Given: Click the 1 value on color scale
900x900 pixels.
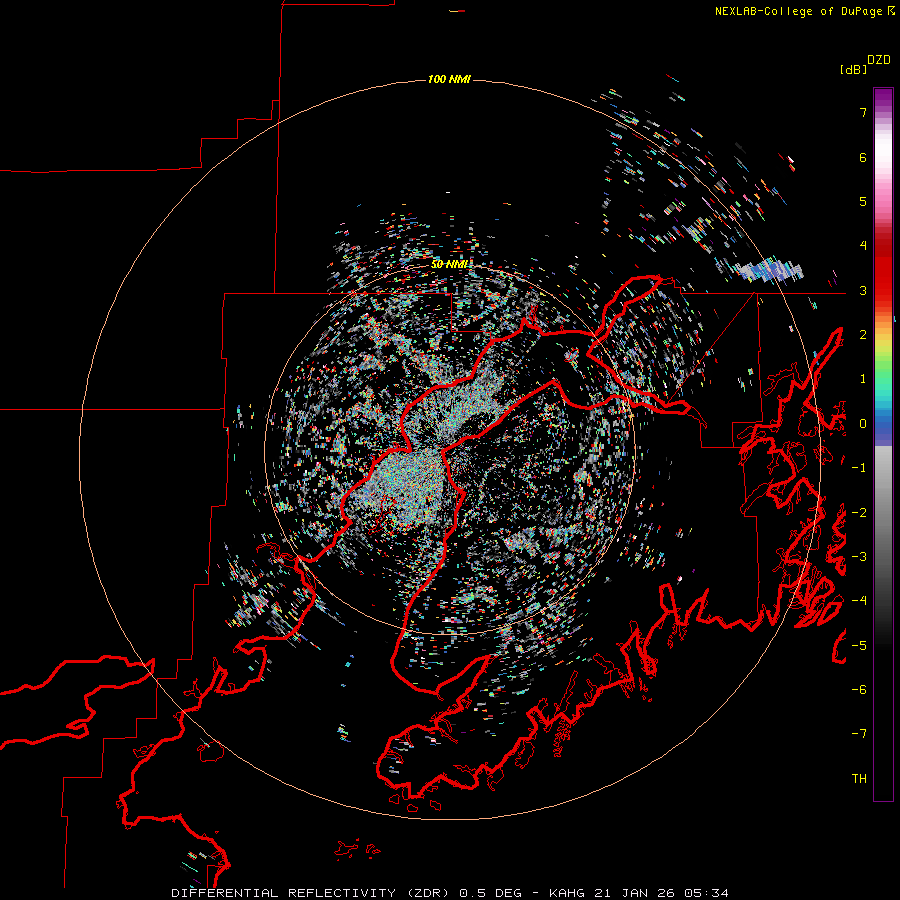Looking at the screenshot, I should click(x=863, y=379).
